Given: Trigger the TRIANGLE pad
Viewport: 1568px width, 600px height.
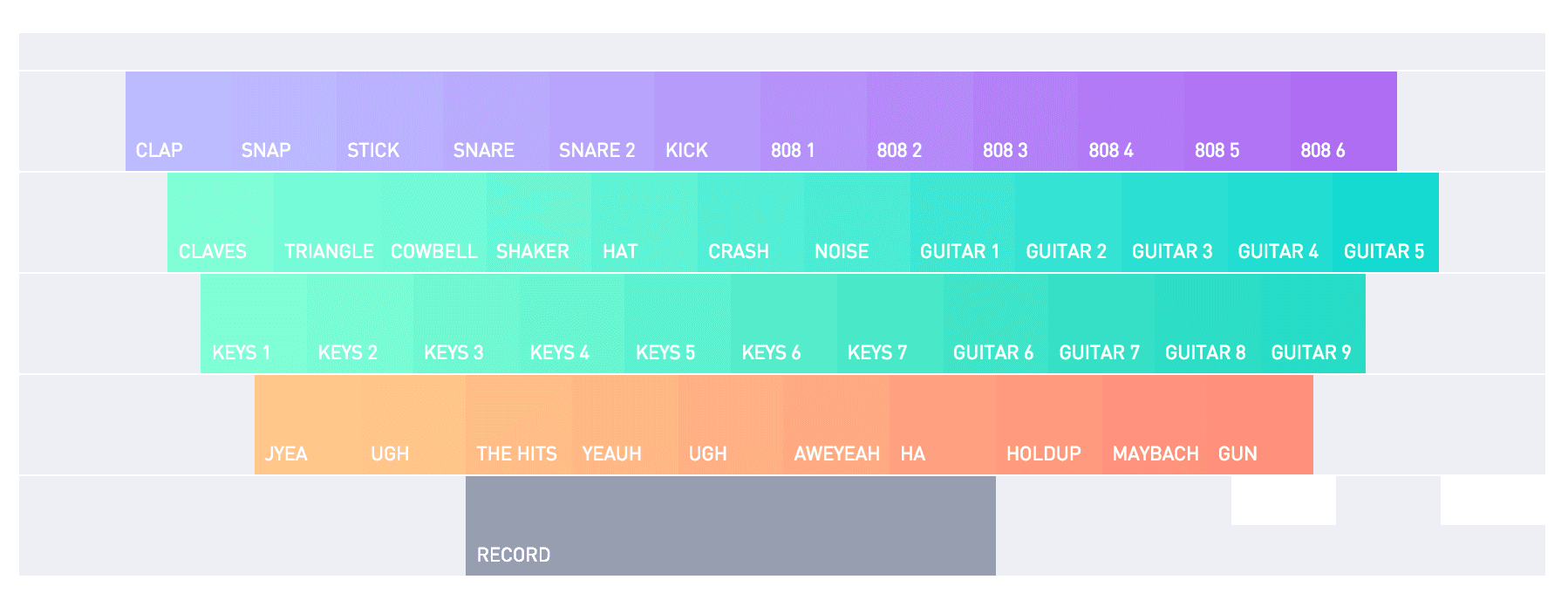Looking at the screenshot, I should (327, 222).
